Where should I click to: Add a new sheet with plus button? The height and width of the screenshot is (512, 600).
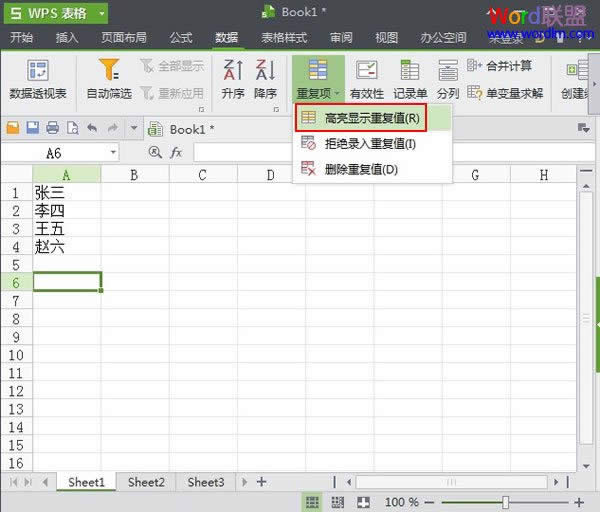[261, 482]
